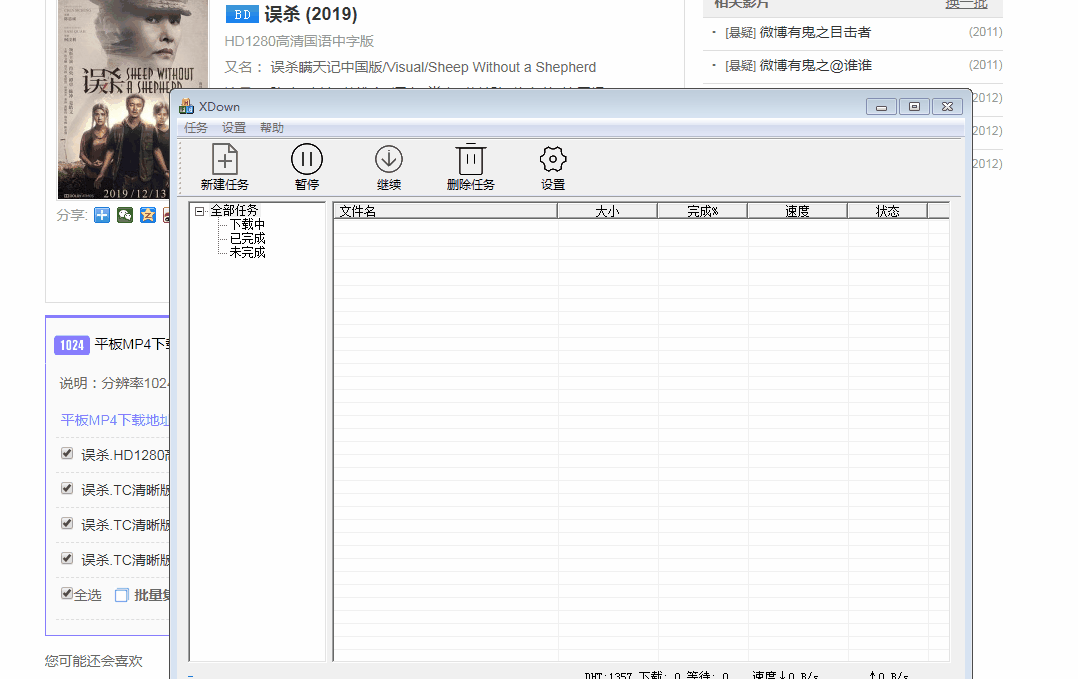Toggle the 全选 select-all checkbox
Viewport: 1078px width, 679px height.
point(64,593)
